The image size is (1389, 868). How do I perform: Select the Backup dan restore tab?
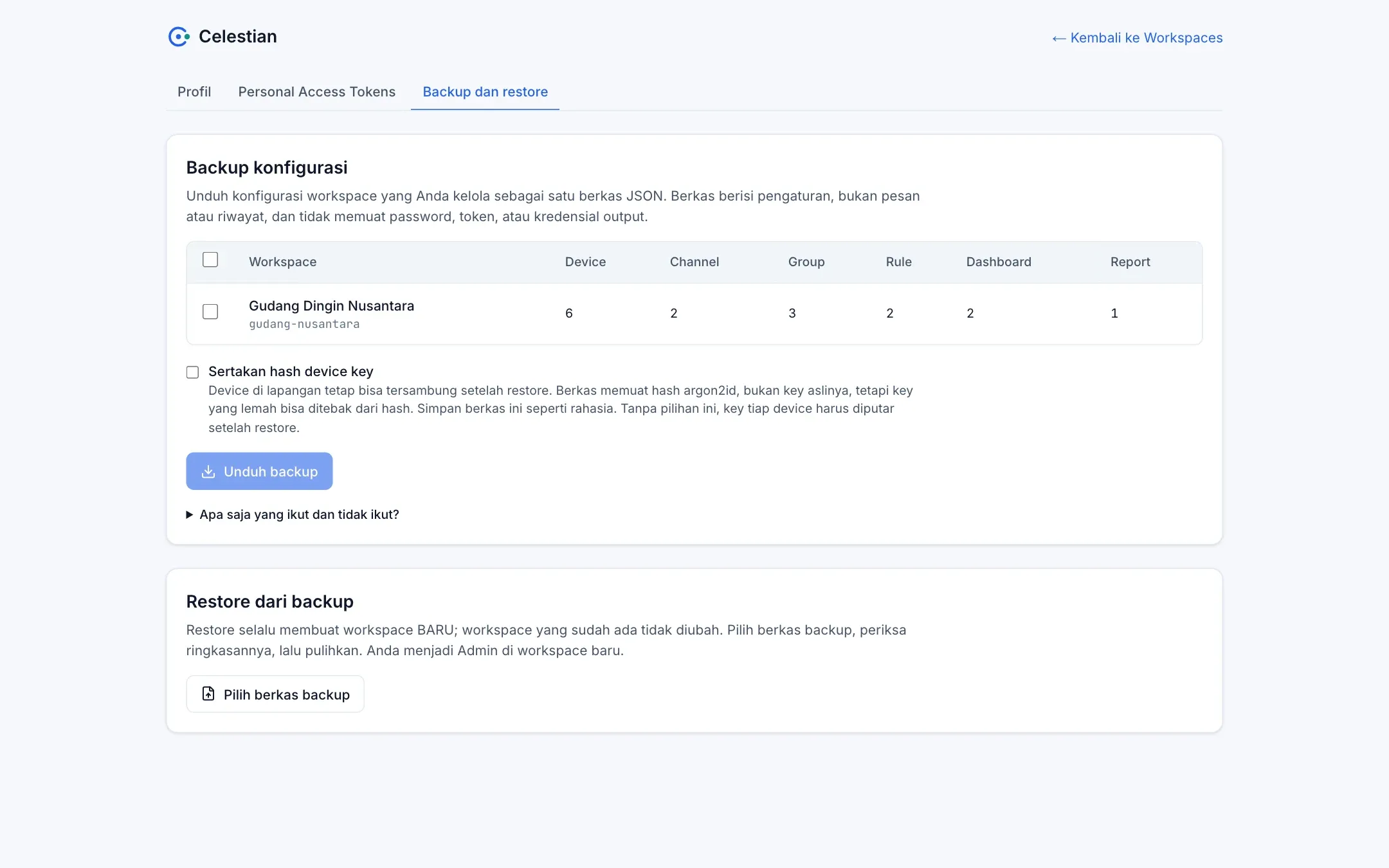[x=486, y=92]
